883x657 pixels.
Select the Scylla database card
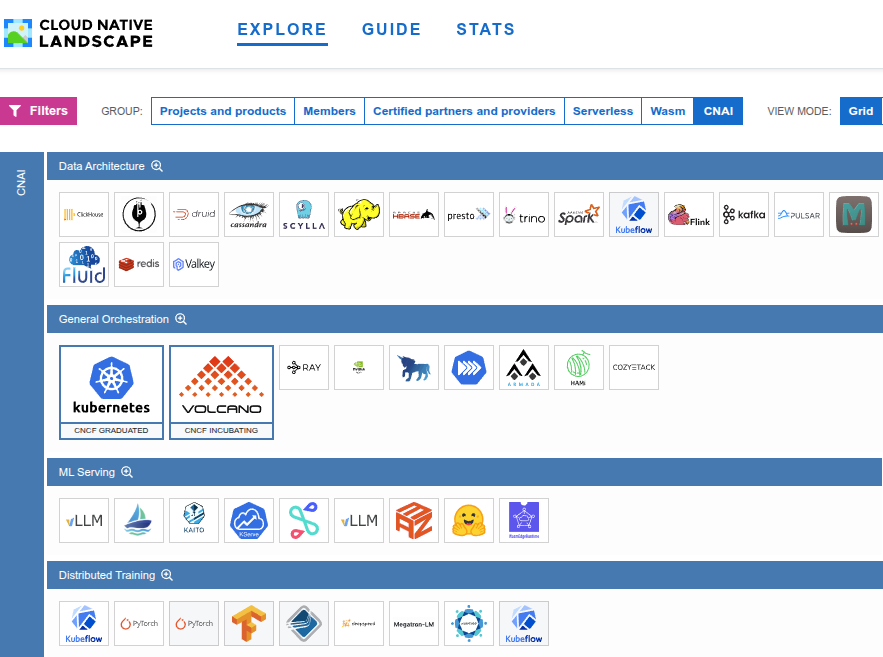pyautogui.click(x=304, y=214)
